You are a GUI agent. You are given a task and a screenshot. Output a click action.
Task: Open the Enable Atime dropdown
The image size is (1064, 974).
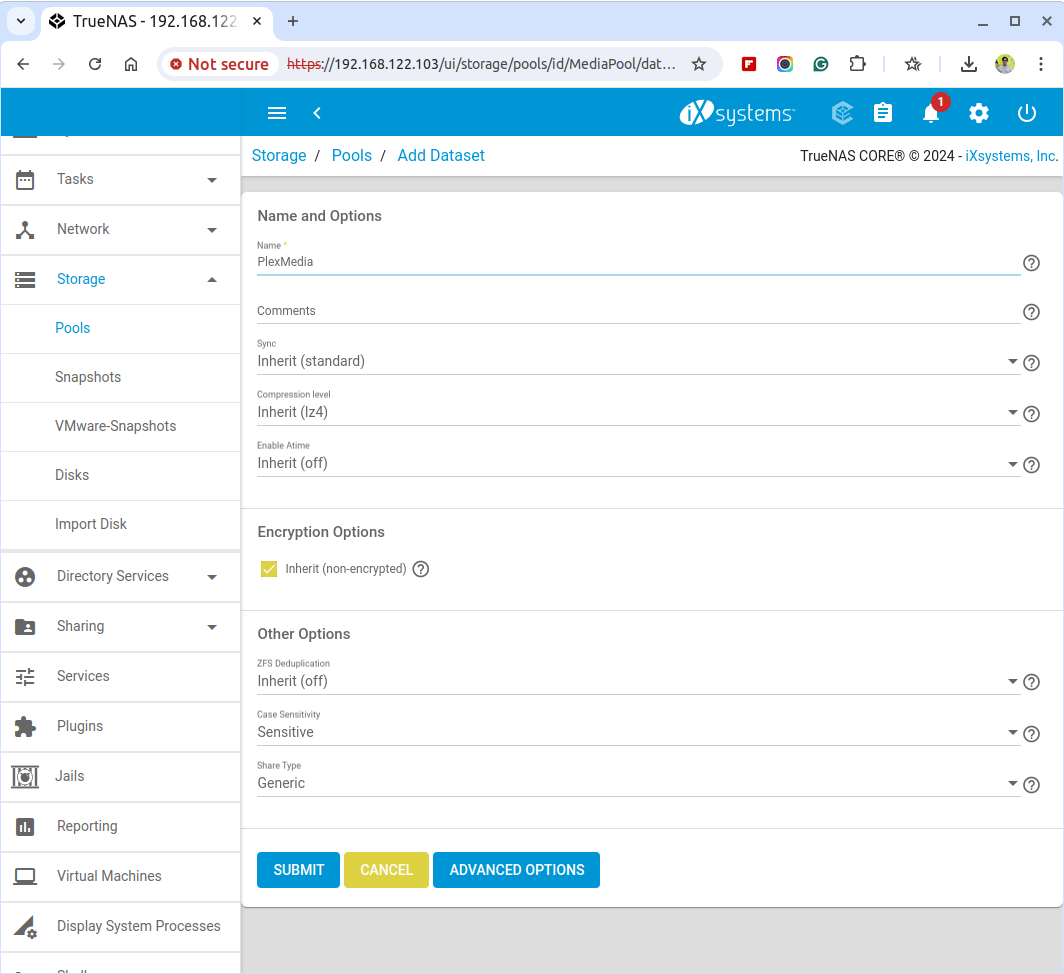pyautogui.click(x=638, y=463)
